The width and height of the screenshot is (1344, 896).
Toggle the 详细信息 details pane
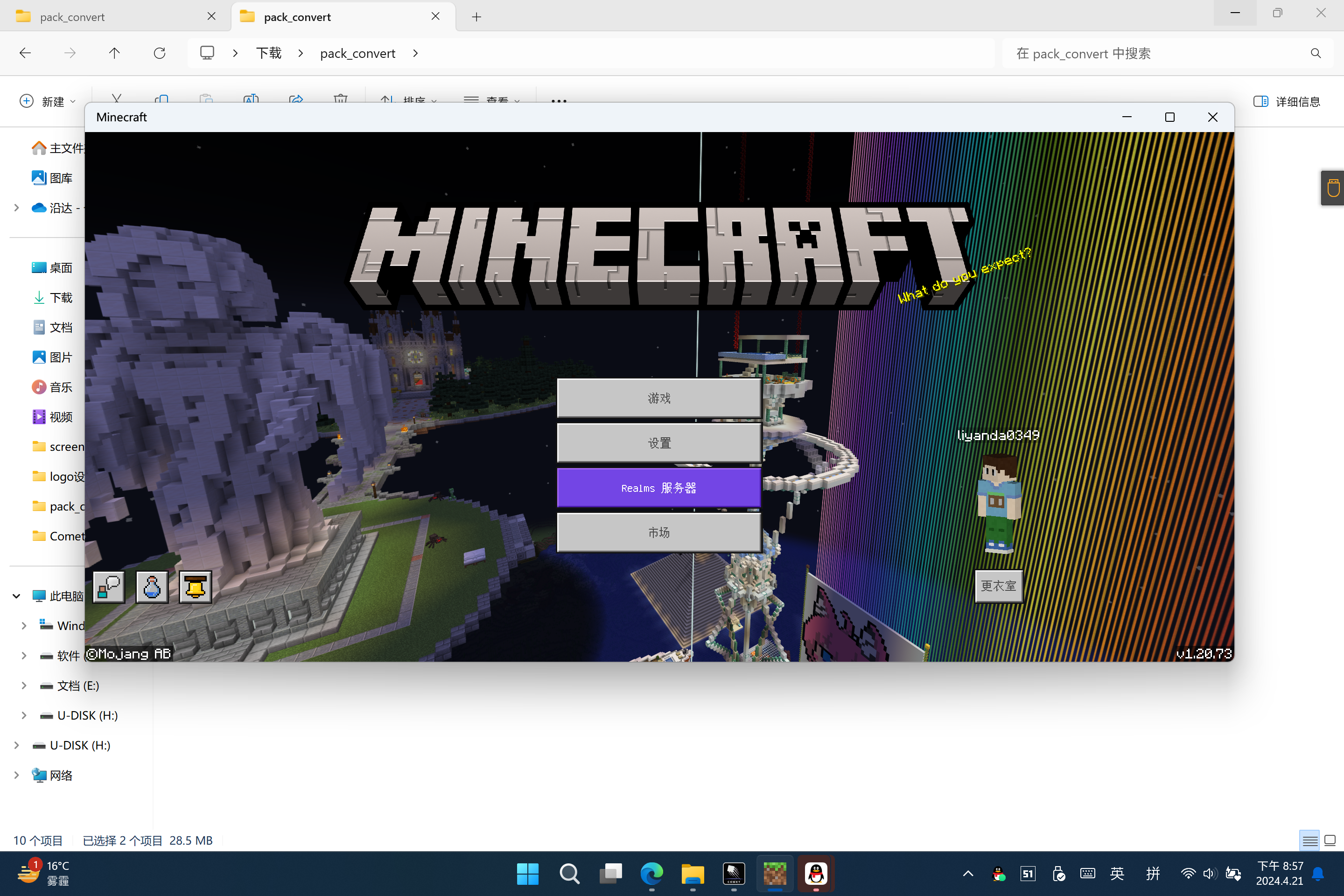(x=1286, y=101)
